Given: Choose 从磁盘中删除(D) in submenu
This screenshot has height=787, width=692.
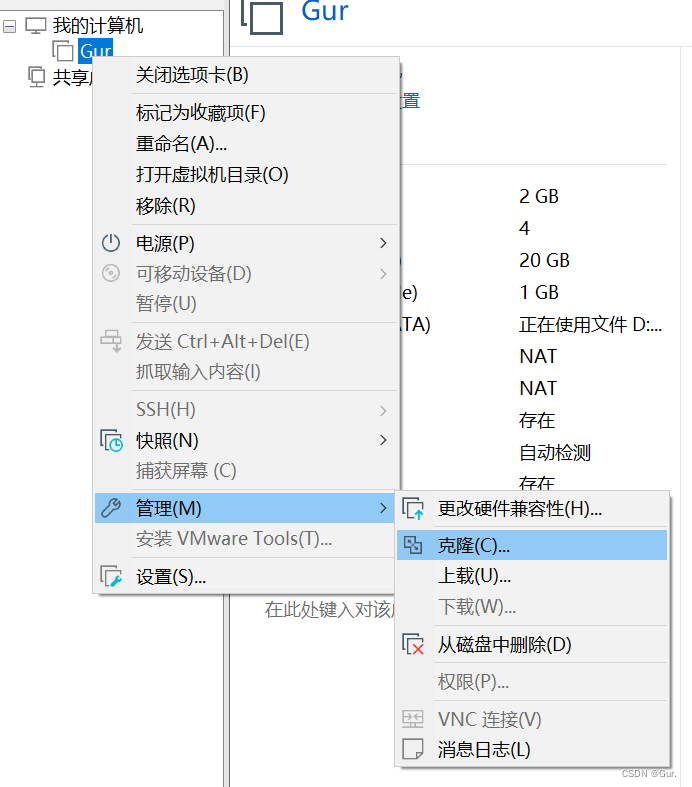Looking at the screenshot, I should pyautogui.click(x=532, y=644).
